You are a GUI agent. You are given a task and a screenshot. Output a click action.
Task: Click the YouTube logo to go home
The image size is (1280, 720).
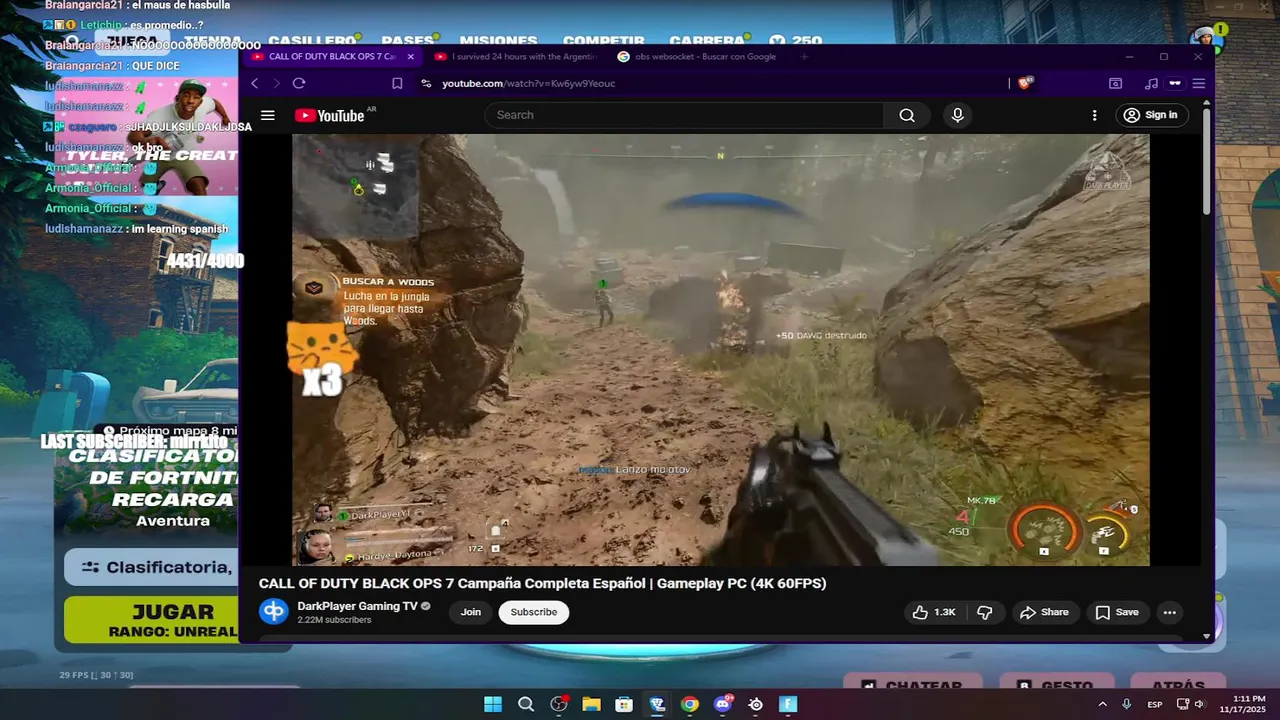tap(330, 116)
